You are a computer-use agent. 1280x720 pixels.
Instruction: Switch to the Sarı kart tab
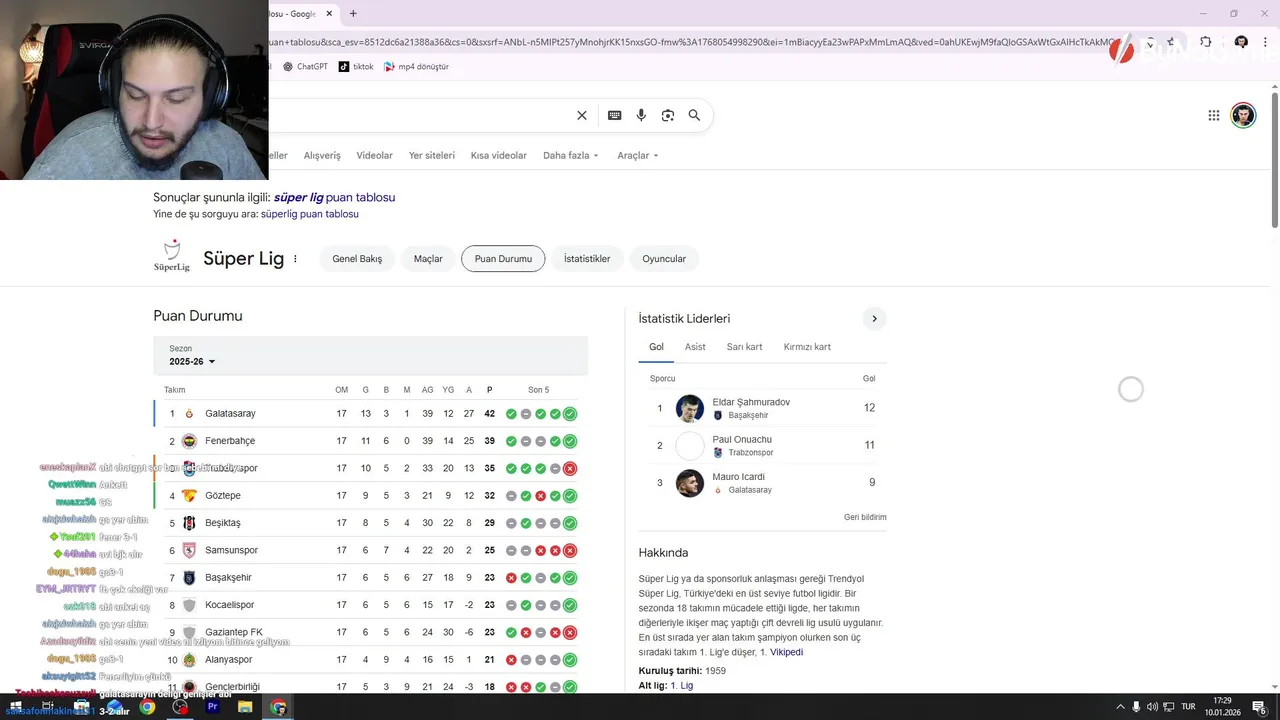click(x=744, y=347)
